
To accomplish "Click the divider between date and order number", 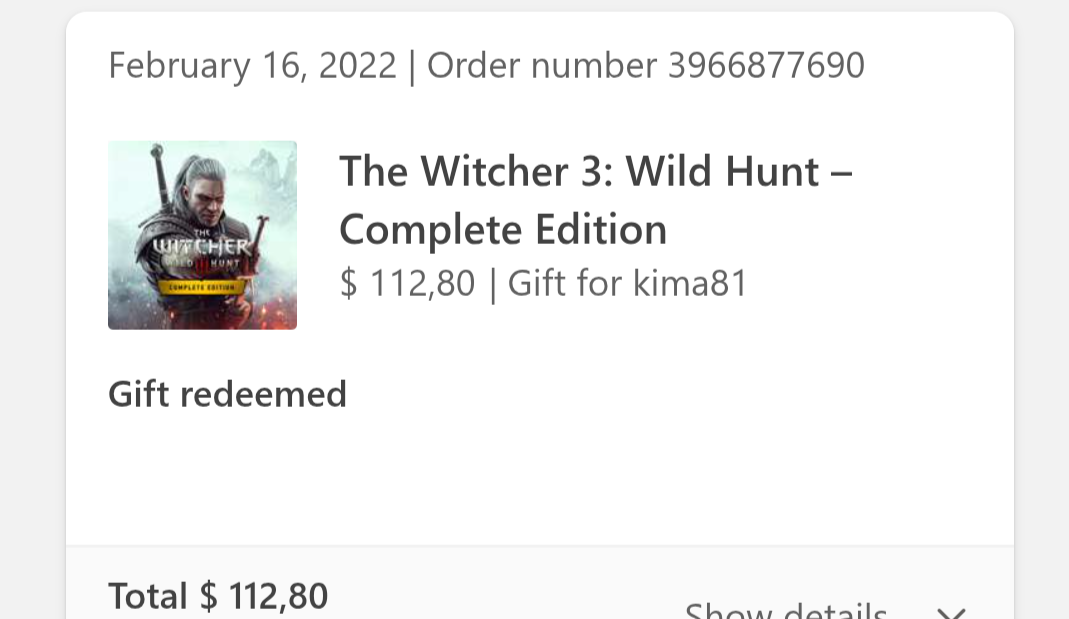I will (x=412, y=67).
